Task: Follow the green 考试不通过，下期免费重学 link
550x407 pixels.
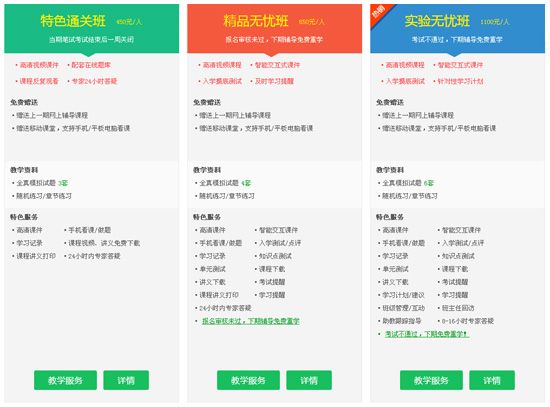Action: pos(427,334)
